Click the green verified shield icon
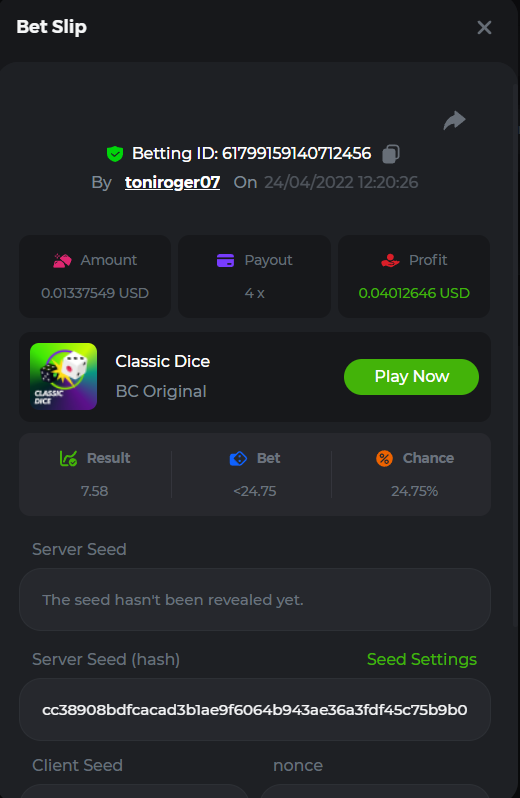The image size is (520, 798). [115, 154]
